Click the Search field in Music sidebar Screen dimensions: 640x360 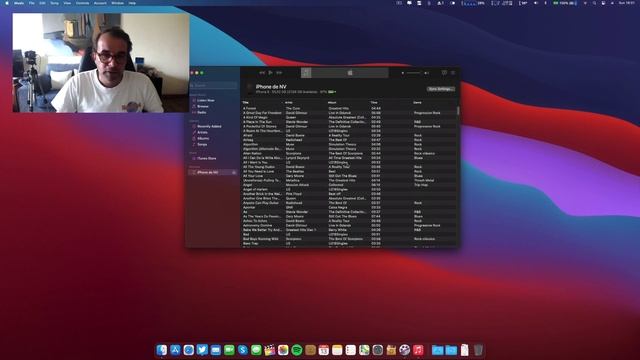pos(214,85)
